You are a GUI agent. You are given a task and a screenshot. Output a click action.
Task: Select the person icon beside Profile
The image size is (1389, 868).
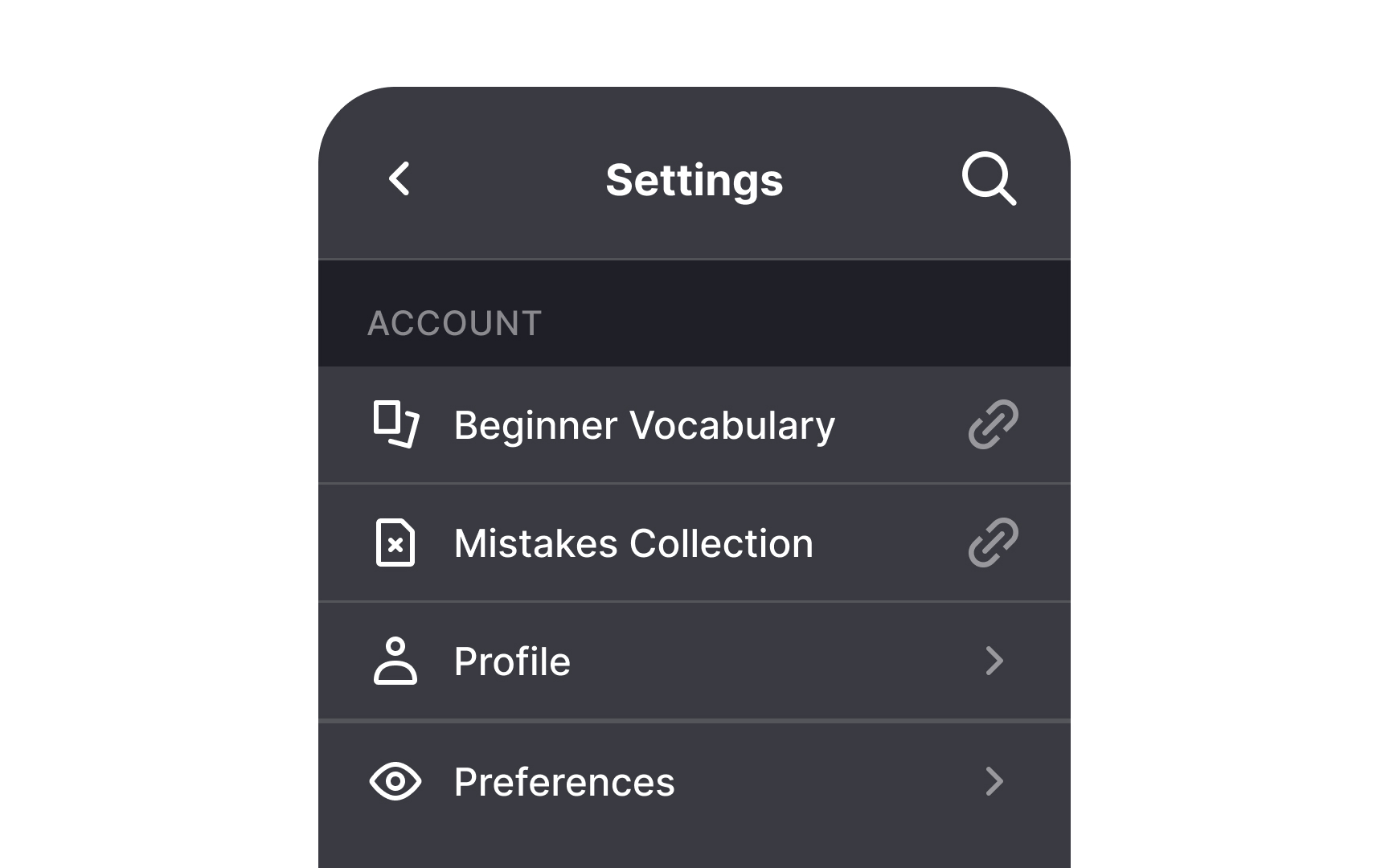click(x=395, y=660)
